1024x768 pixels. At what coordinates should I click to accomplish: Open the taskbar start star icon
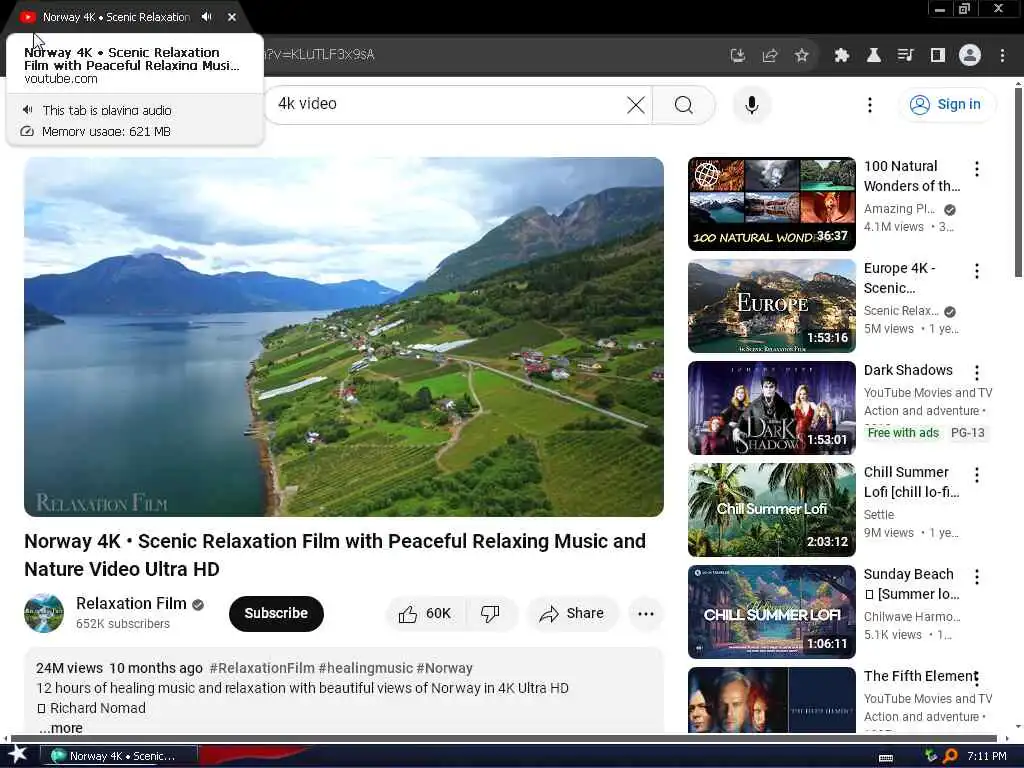click(x=18, y=755)
